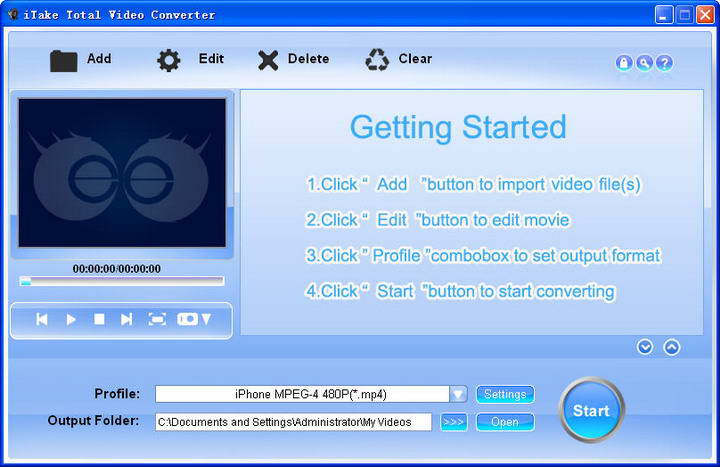The width and height of the screenshot is (720, 467).
Task: Toggle fullscreen preview mode
Action: tap(157, 319)
